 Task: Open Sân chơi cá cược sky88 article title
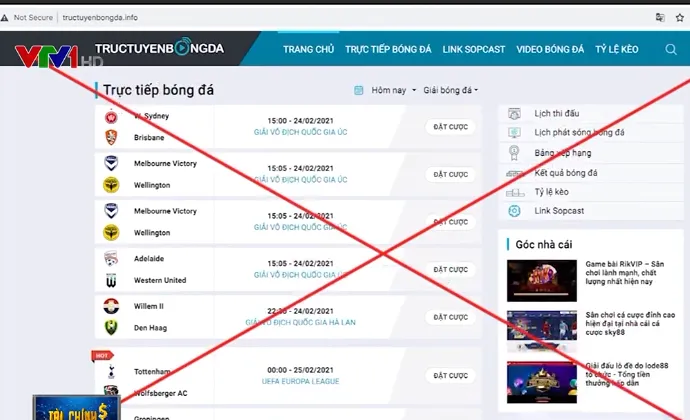pos(630,324)
